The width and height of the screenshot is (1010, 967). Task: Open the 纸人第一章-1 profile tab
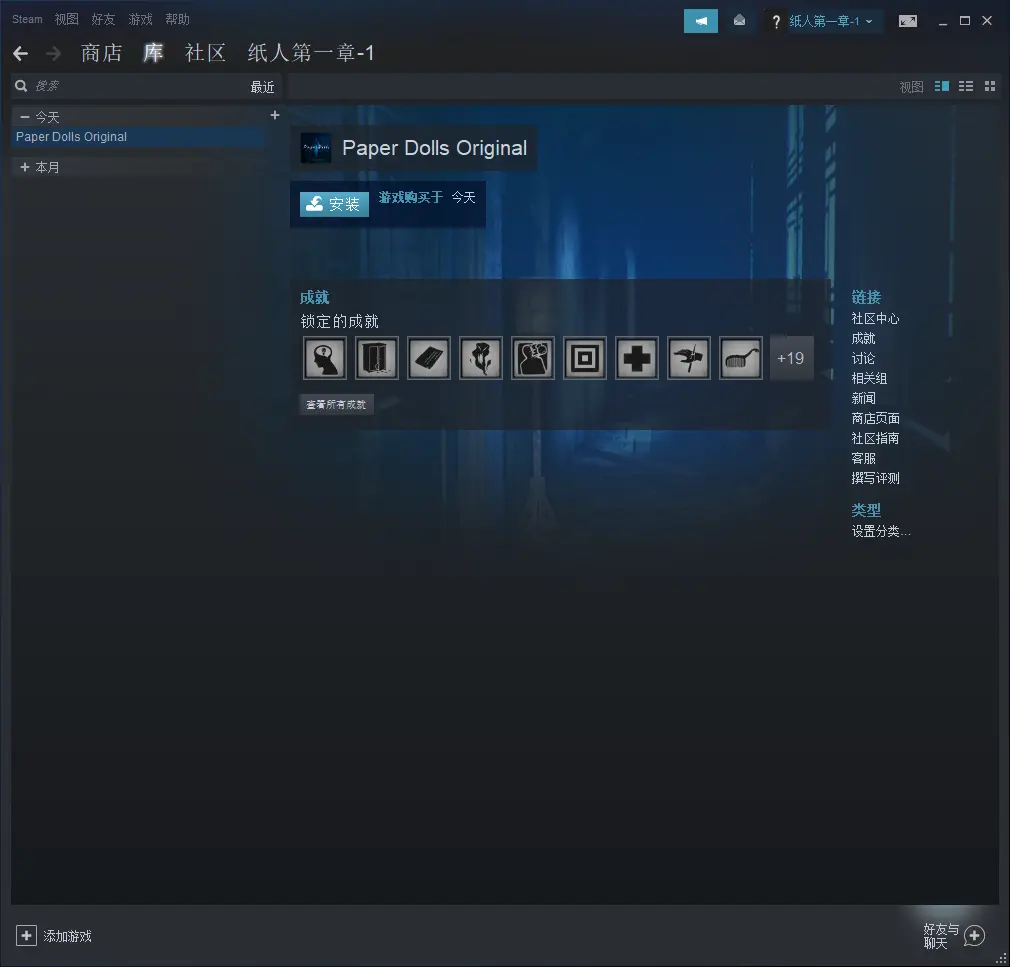[x=311, y=53]
